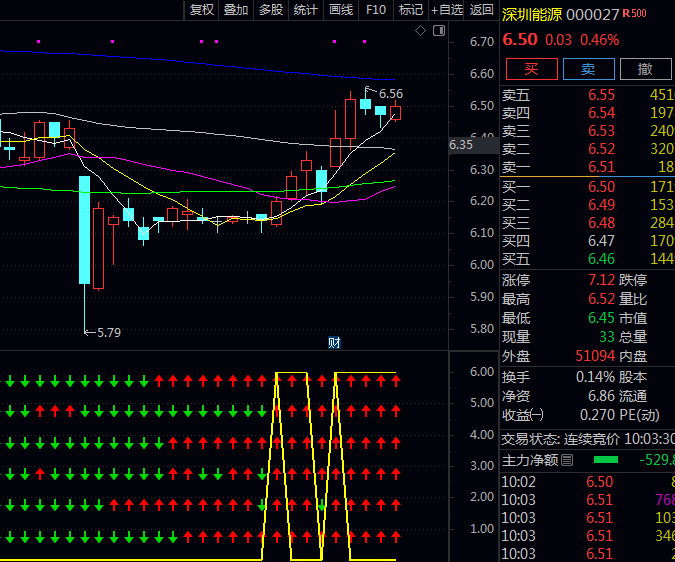Image resolution: width=675 pixels, height=562 pixels.
Task: Toggle the chart panel layout icon
Action: tap(439, 32)
